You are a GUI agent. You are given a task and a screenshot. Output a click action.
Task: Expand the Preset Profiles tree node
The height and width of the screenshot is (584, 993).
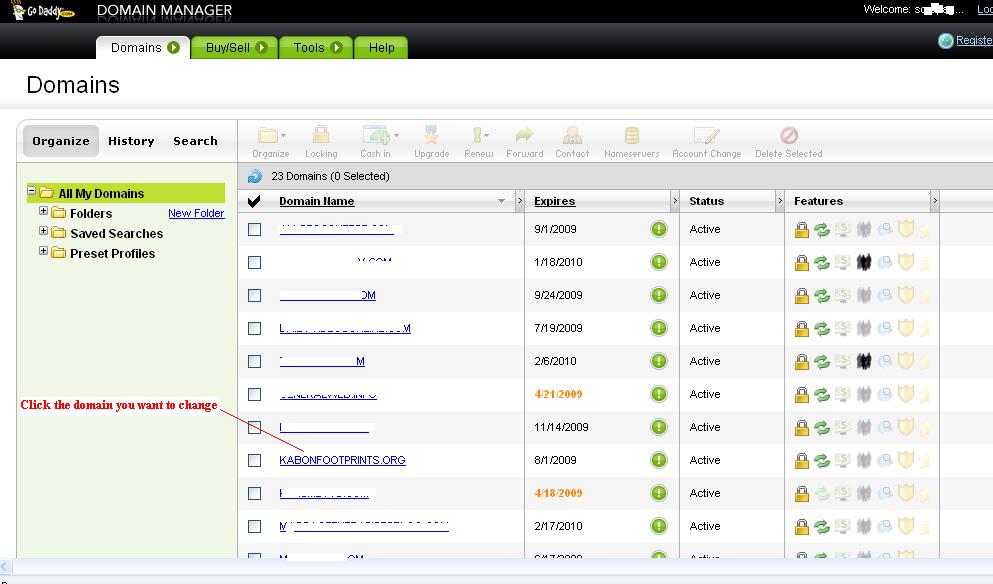43,250
